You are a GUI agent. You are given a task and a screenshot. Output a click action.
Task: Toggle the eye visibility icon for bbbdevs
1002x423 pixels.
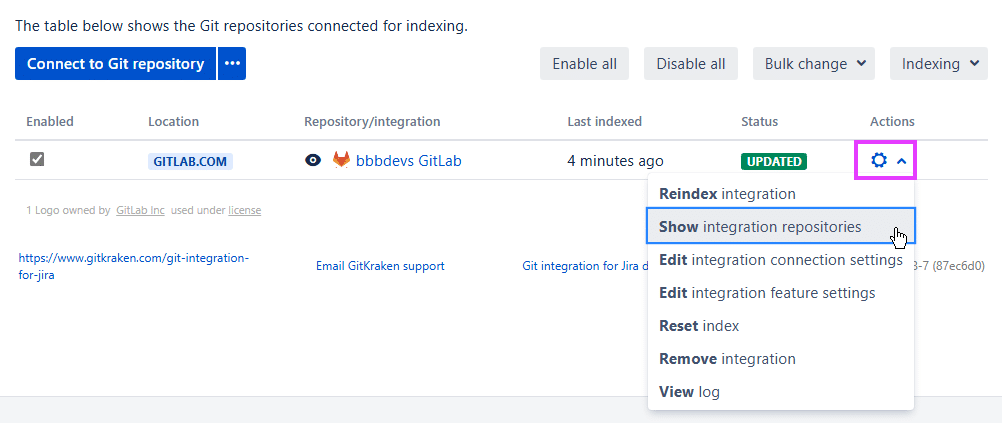314,160
